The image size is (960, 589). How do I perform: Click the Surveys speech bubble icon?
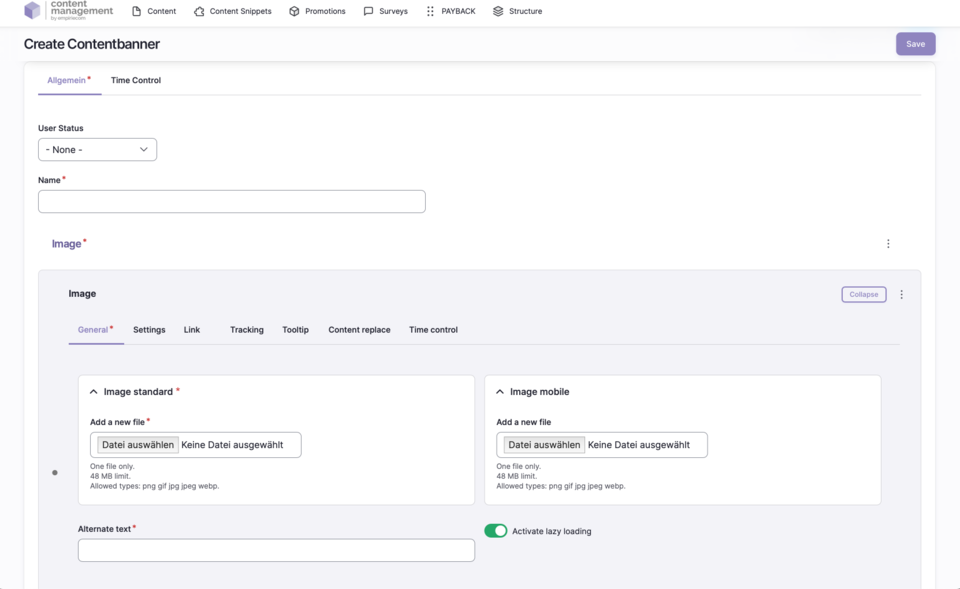pyautogui.click(x=368, y=11)
